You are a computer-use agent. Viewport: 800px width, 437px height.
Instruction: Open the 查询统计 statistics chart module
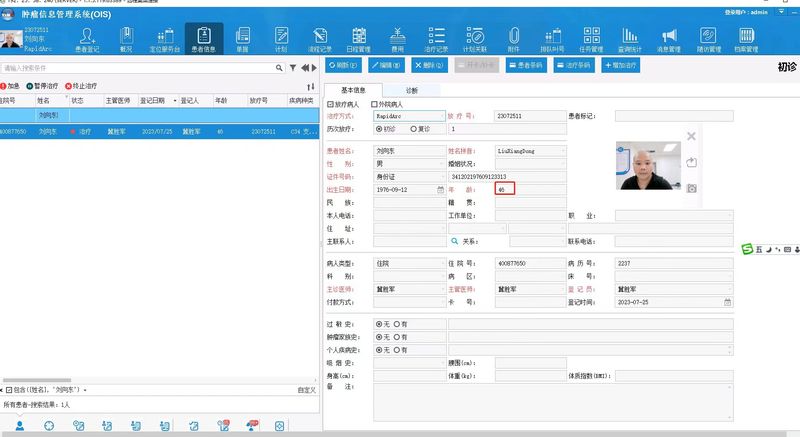click(x=630, y=40)
